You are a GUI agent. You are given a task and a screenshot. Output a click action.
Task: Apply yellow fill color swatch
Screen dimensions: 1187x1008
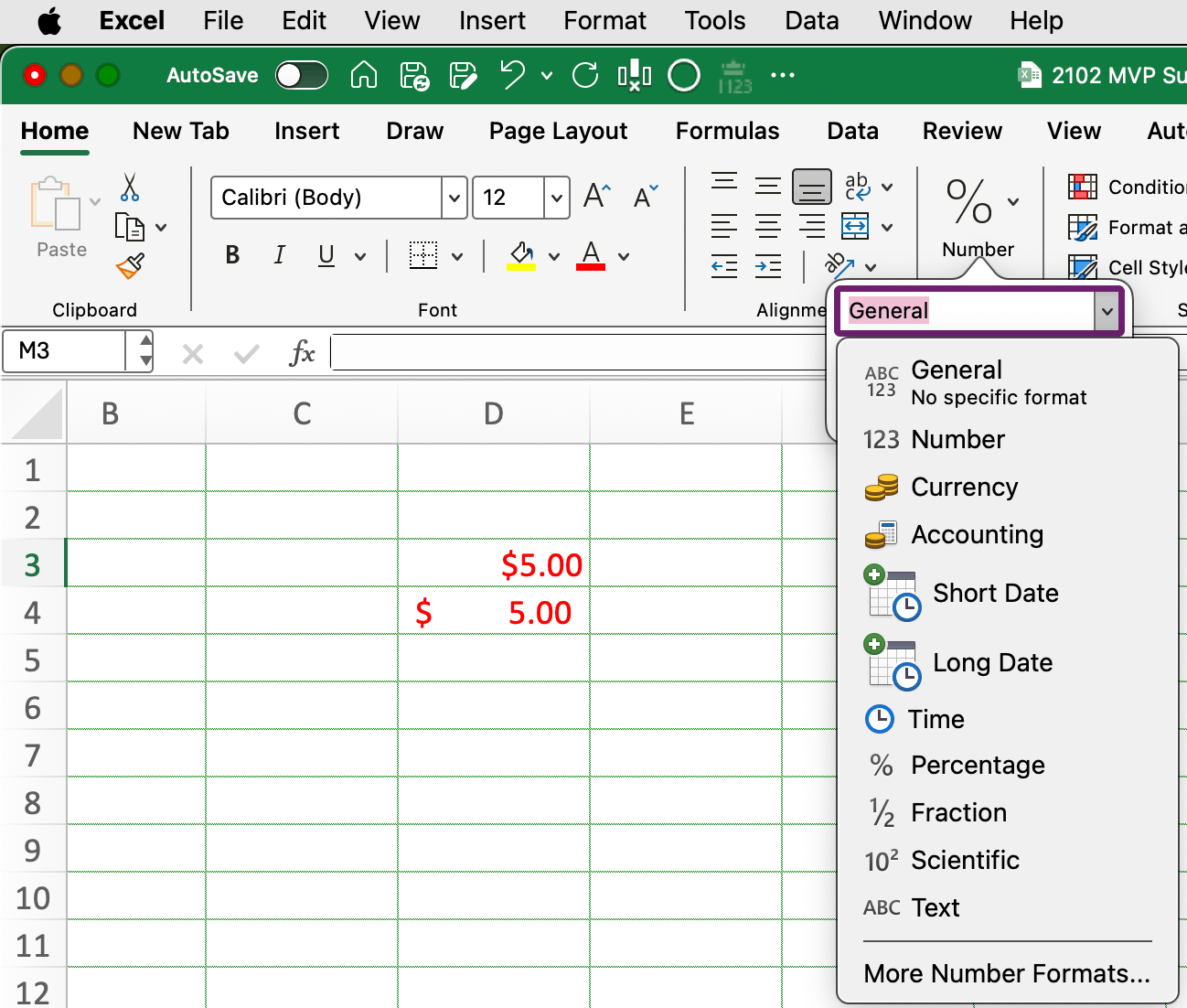tap(521, 267)
